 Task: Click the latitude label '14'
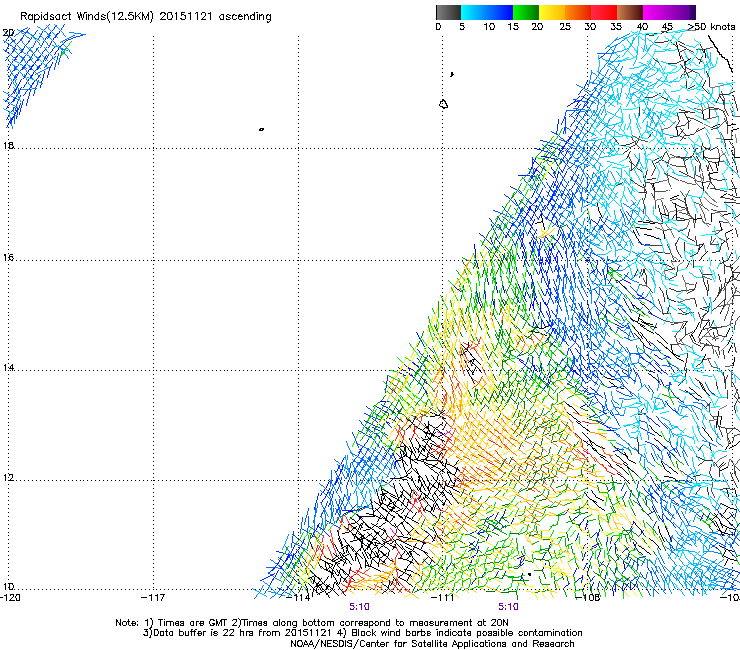coord(8,367)
